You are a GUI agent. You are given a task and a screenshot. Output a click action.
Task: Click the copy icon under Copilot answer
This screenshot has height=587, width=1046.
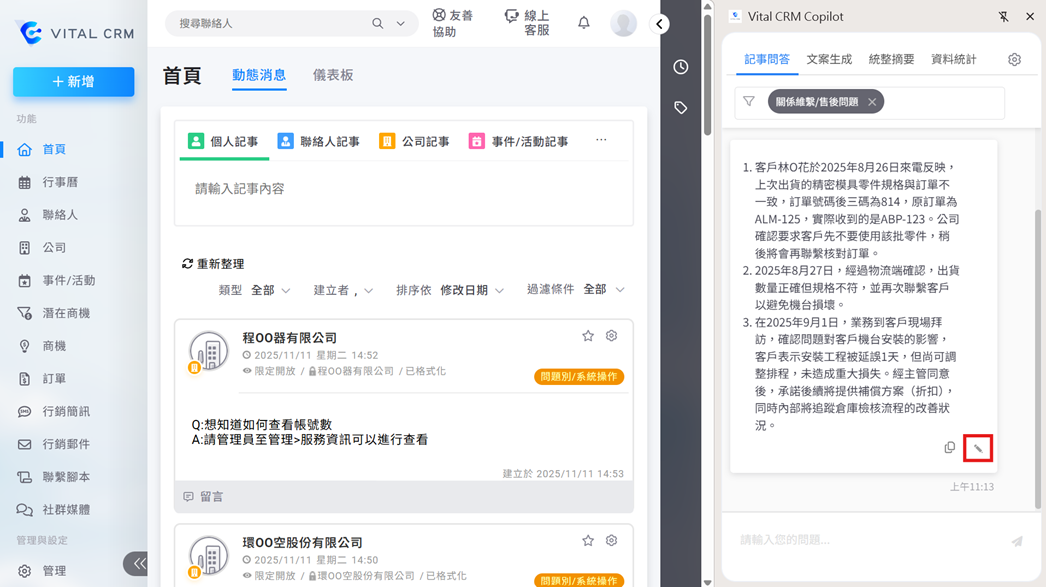point(950,448)
